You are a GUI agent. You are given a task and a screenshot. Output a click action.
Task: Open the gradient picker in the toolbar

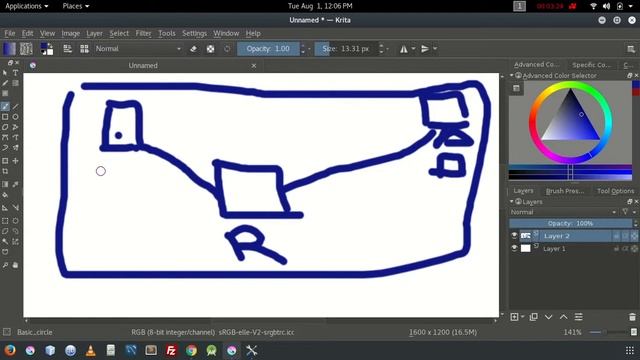point(9,49)
